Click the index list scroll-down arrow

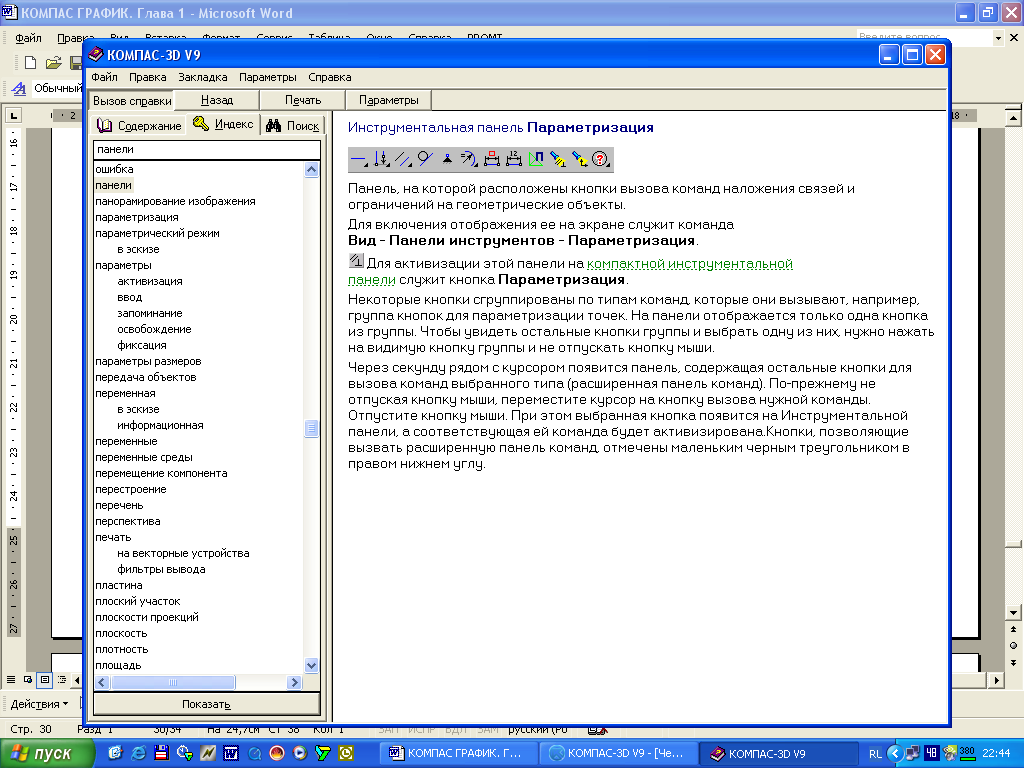(312, 665)
